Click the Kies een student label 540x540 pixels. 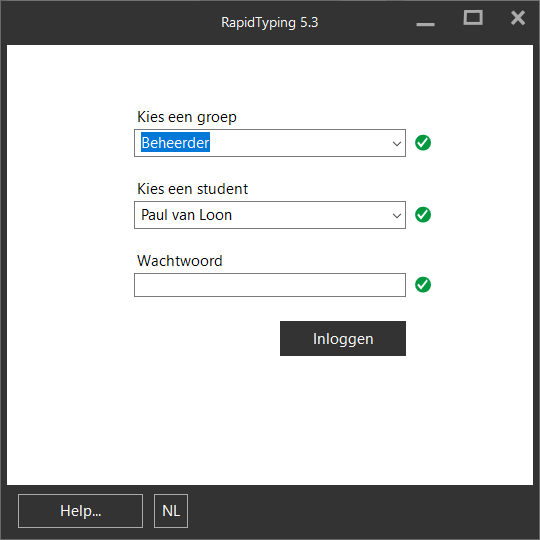(193, 189)
